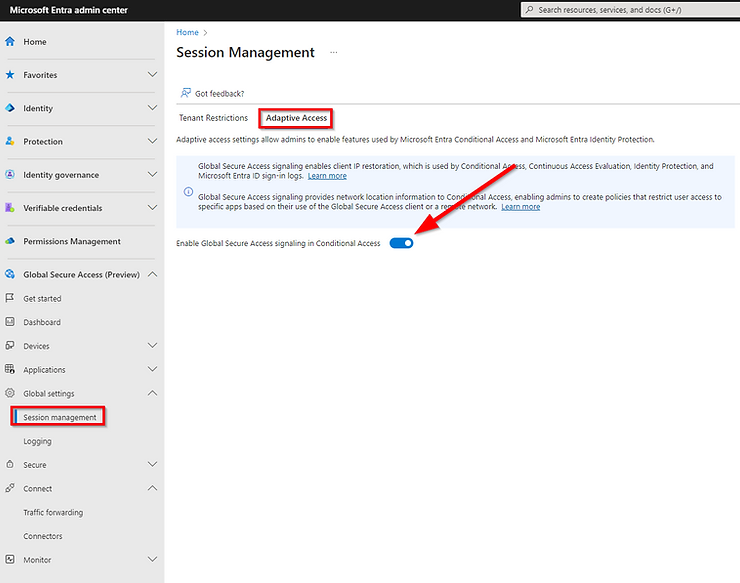Image resolution: width=740 pixels, height=583 pixels.
Task: Click the Verifiable credentials icon
Action: tap(10, 208)
